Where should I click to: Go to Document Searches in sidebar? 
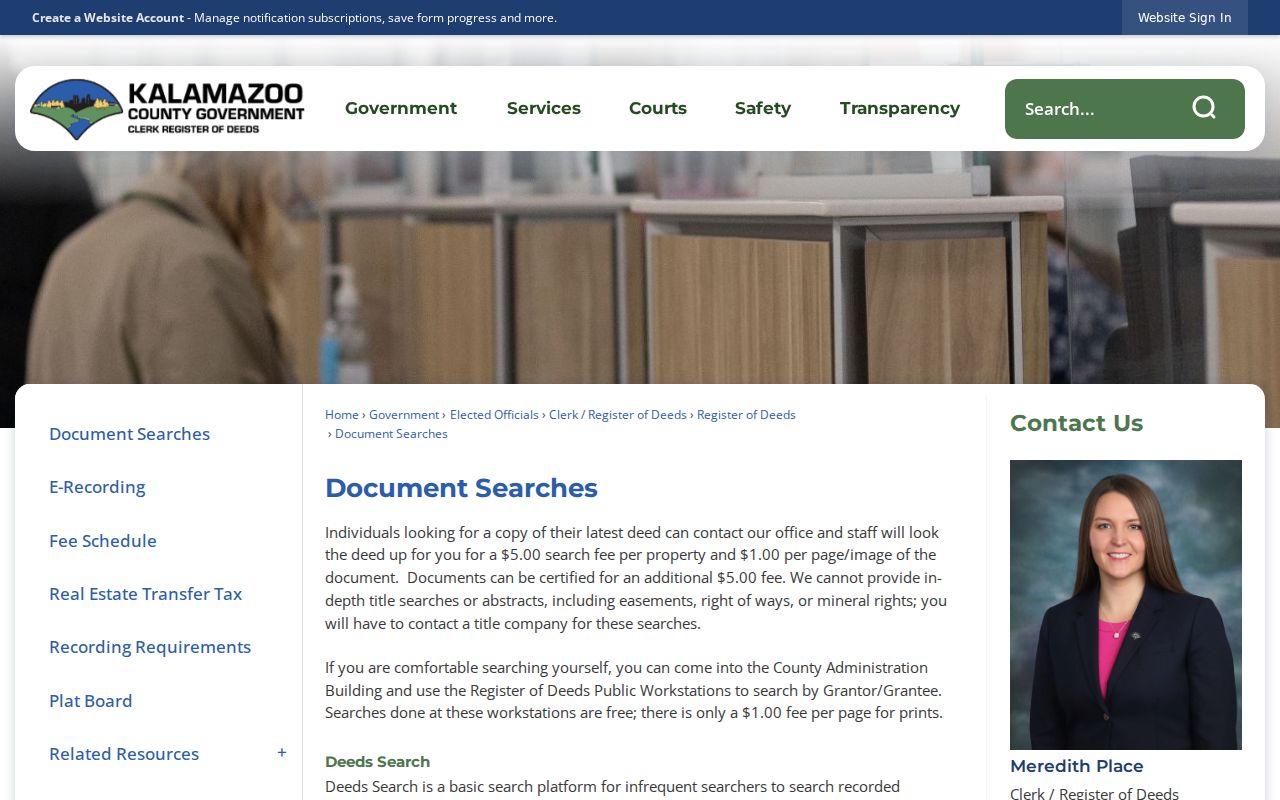tap(130, 434)
